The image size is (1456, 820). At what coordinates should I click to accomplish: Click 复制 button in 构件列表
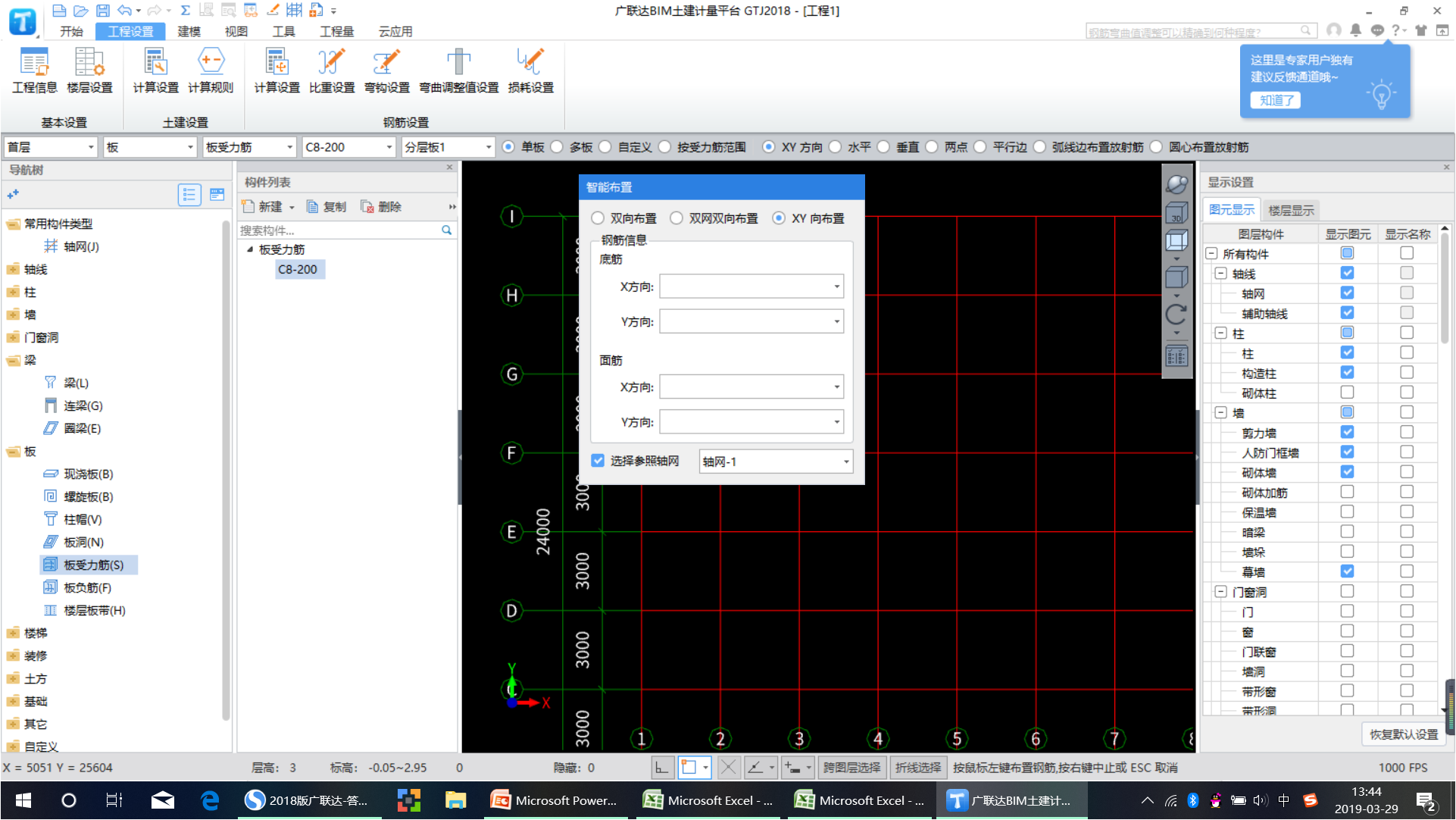click(x=327, y=207)
